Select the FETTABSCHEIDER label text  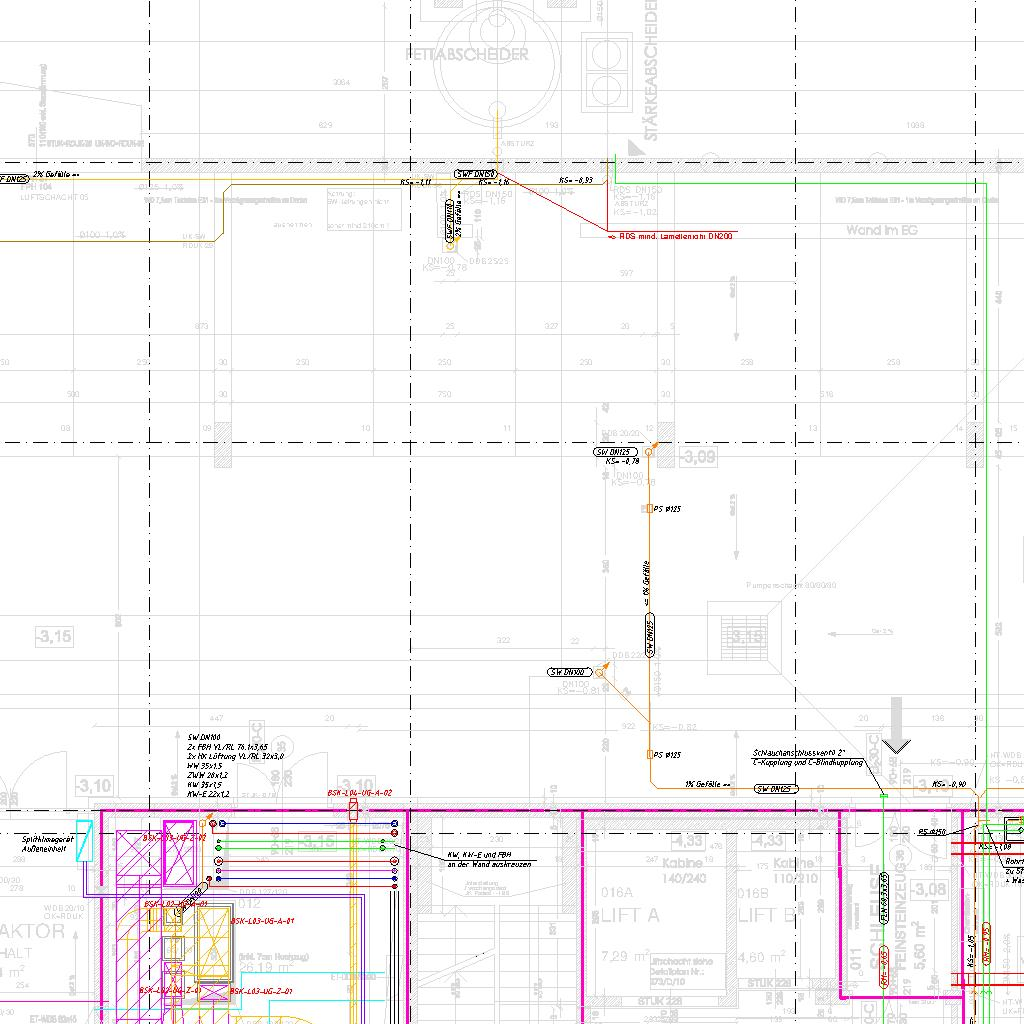[x=466, y=54]
